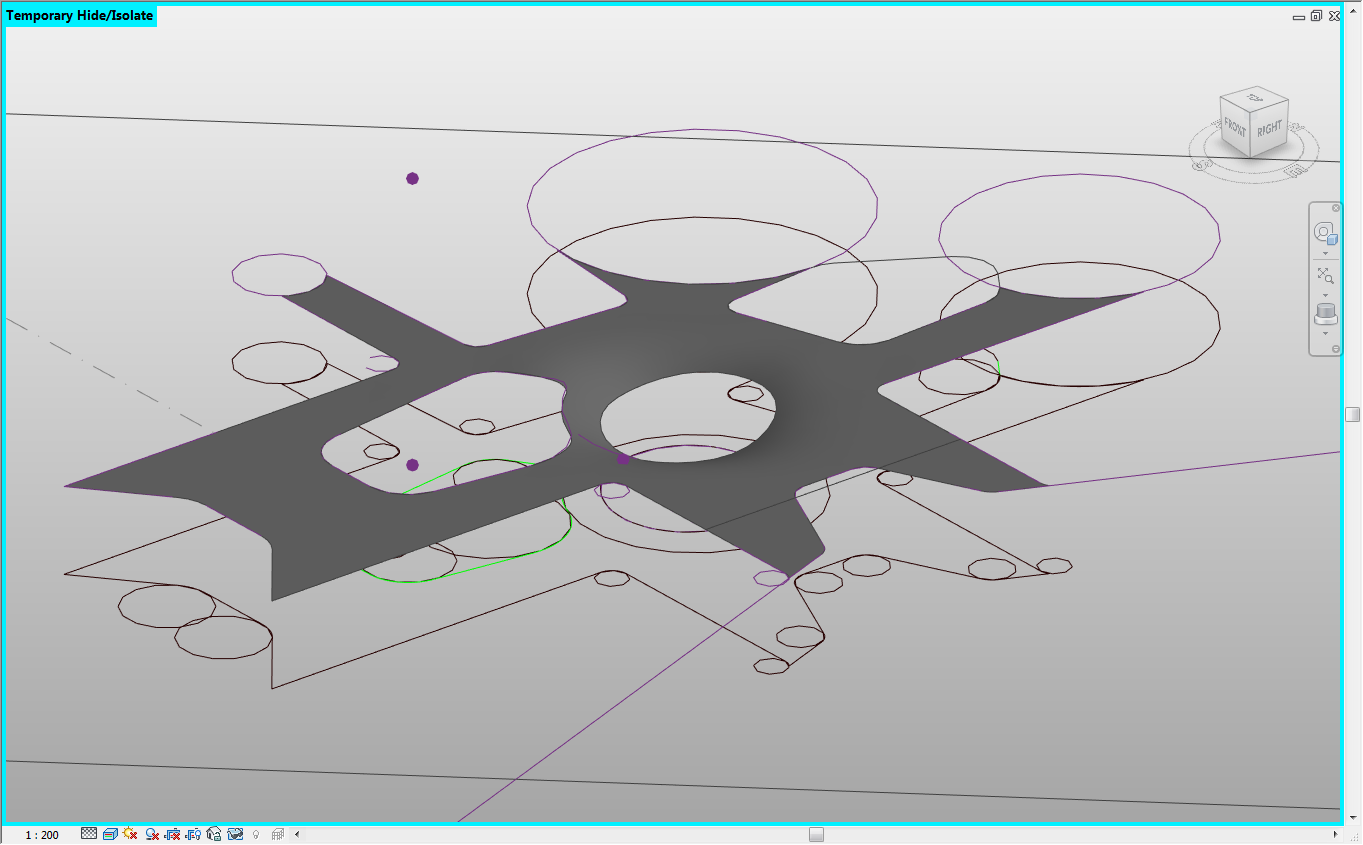Viewport: 1363px width, 845px height.
Task: Toggle the Shadows off icon
Action: pos(152,834)
